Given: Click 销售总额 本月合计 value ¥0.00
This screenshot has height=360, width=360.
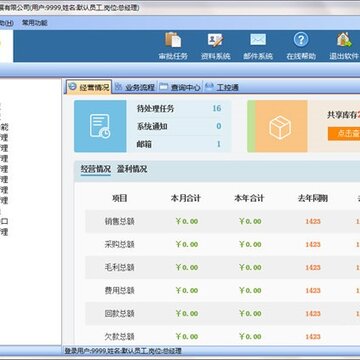Looking at the screenshot, I should 187,221.
